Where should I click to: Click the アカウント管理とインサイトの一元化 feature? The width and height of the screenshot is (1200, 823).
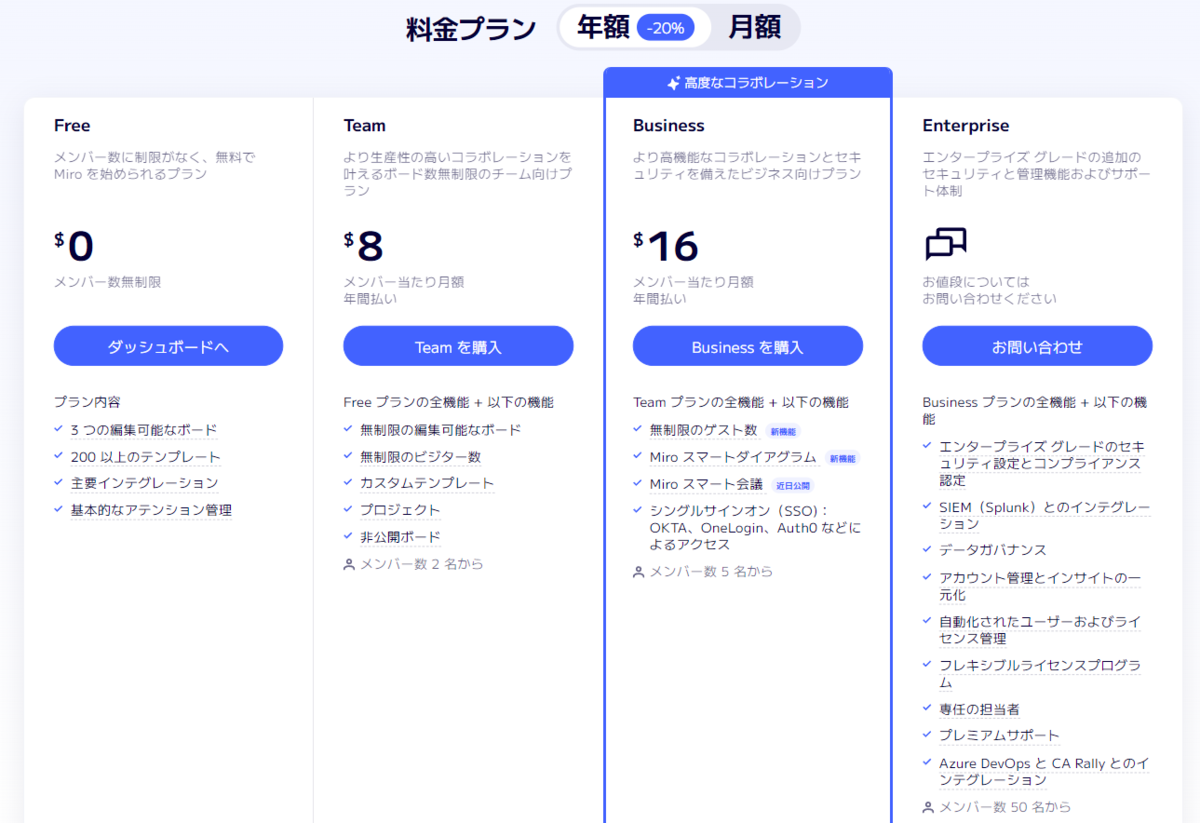coord(1040,586)
